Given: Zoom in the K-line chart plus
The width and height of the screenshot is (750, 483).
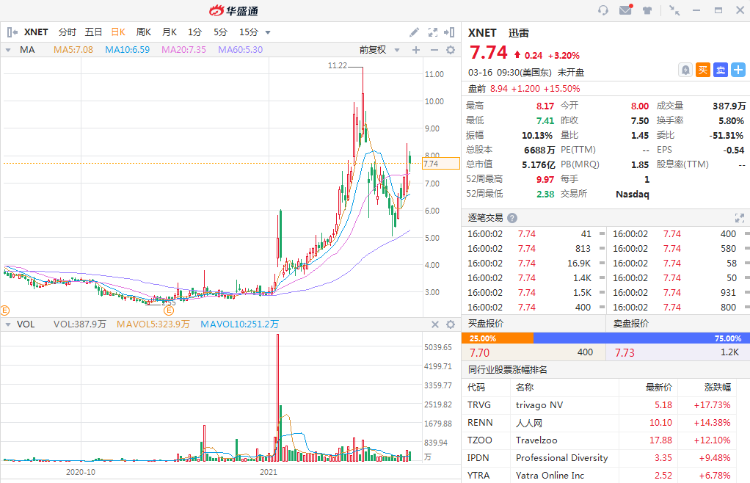Looking at the screenshot, I should (416, 50).
